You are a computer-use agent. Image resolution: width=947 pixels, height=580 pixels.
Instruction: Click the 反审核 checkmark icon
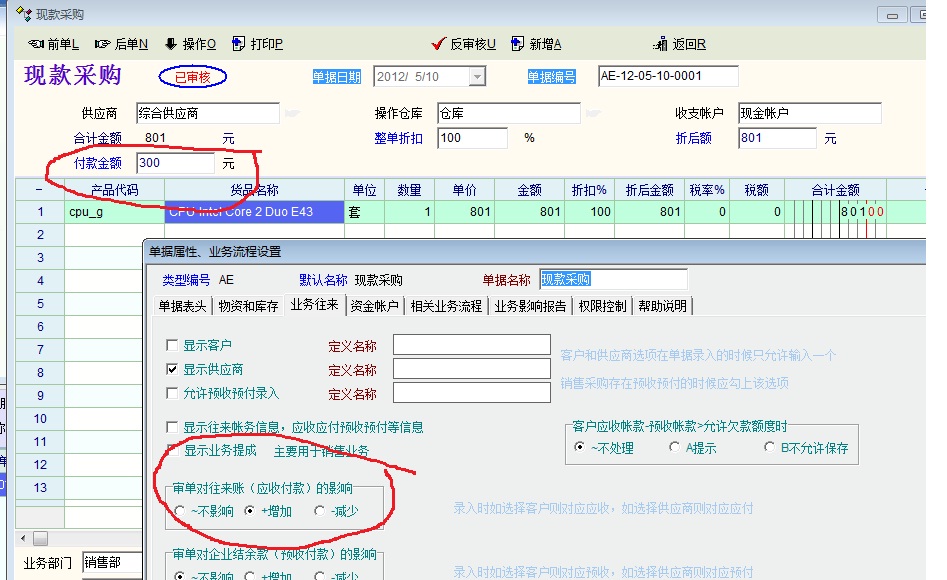point(438,44)
